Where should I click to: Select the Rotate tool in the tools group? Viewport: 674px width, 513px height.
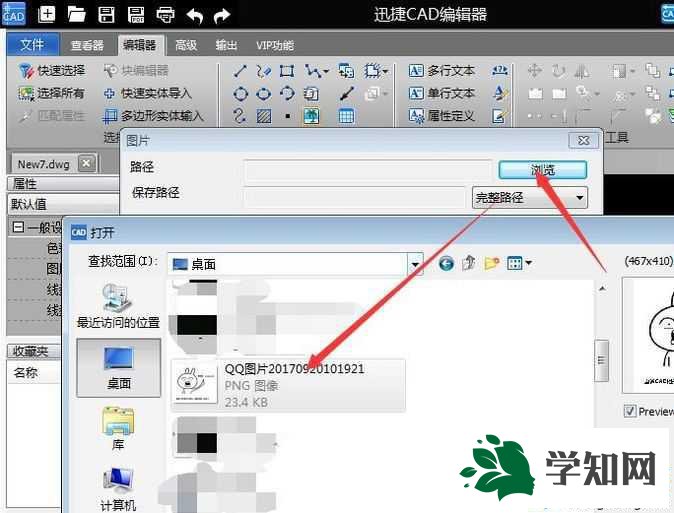[558, 71]
